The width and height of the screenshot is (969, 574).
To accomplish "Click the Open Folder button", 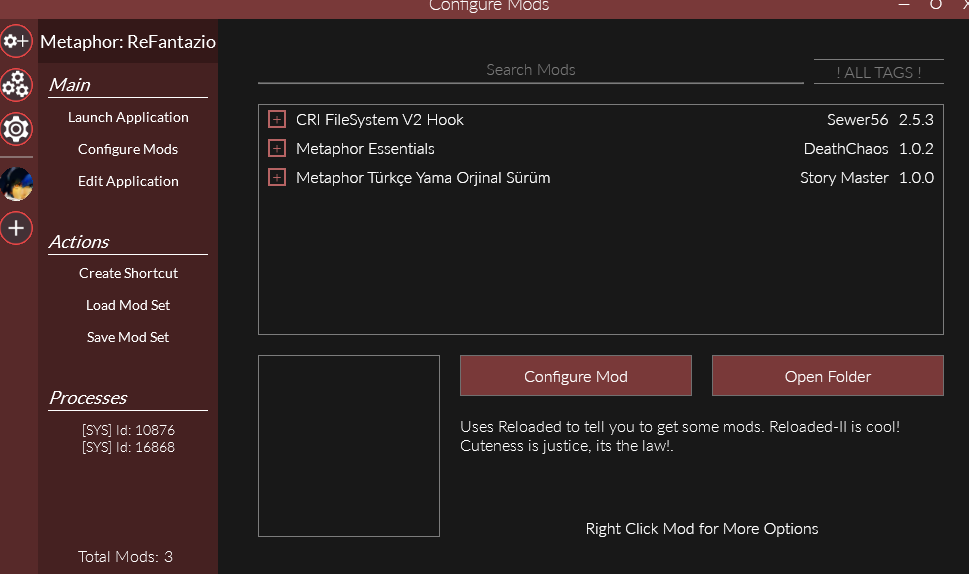I will [827, 376].
